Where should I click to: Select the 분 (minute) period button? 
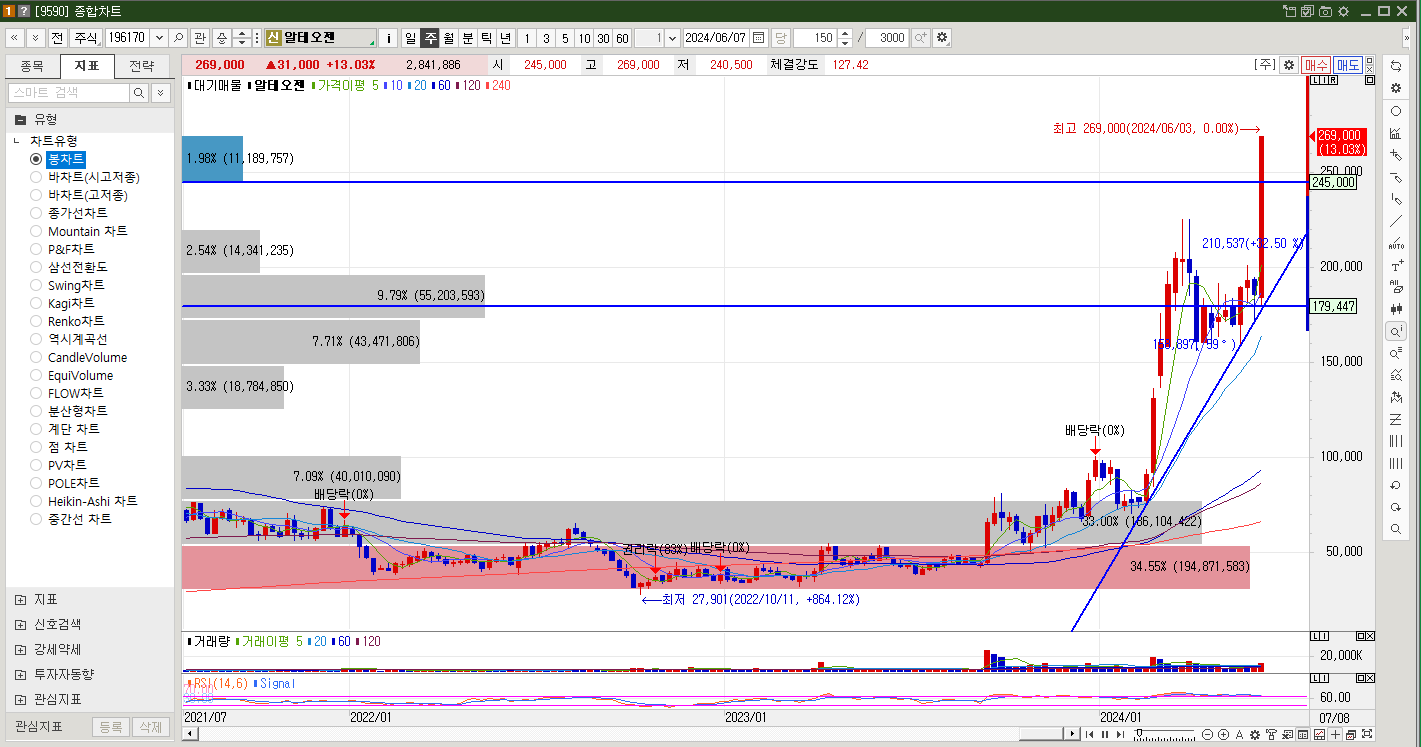point(468,38)
